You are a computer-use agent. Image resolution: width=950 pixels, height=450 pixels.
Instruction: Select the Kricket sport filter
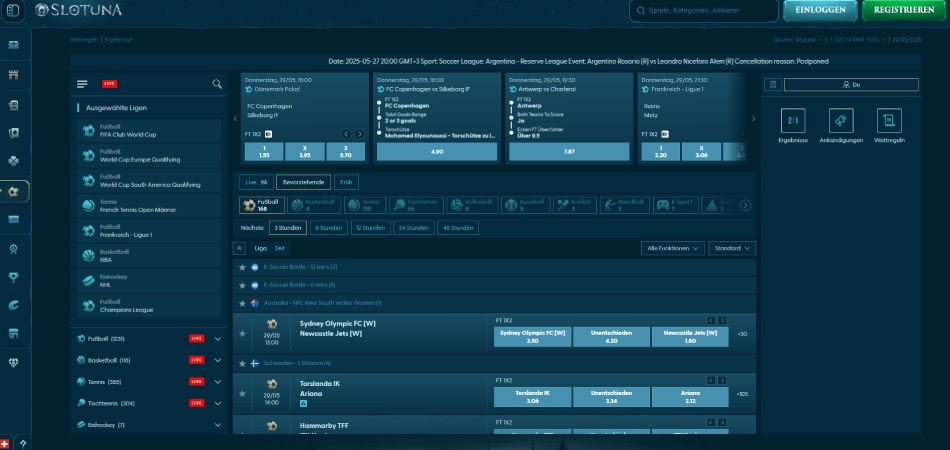coord(575,205)
